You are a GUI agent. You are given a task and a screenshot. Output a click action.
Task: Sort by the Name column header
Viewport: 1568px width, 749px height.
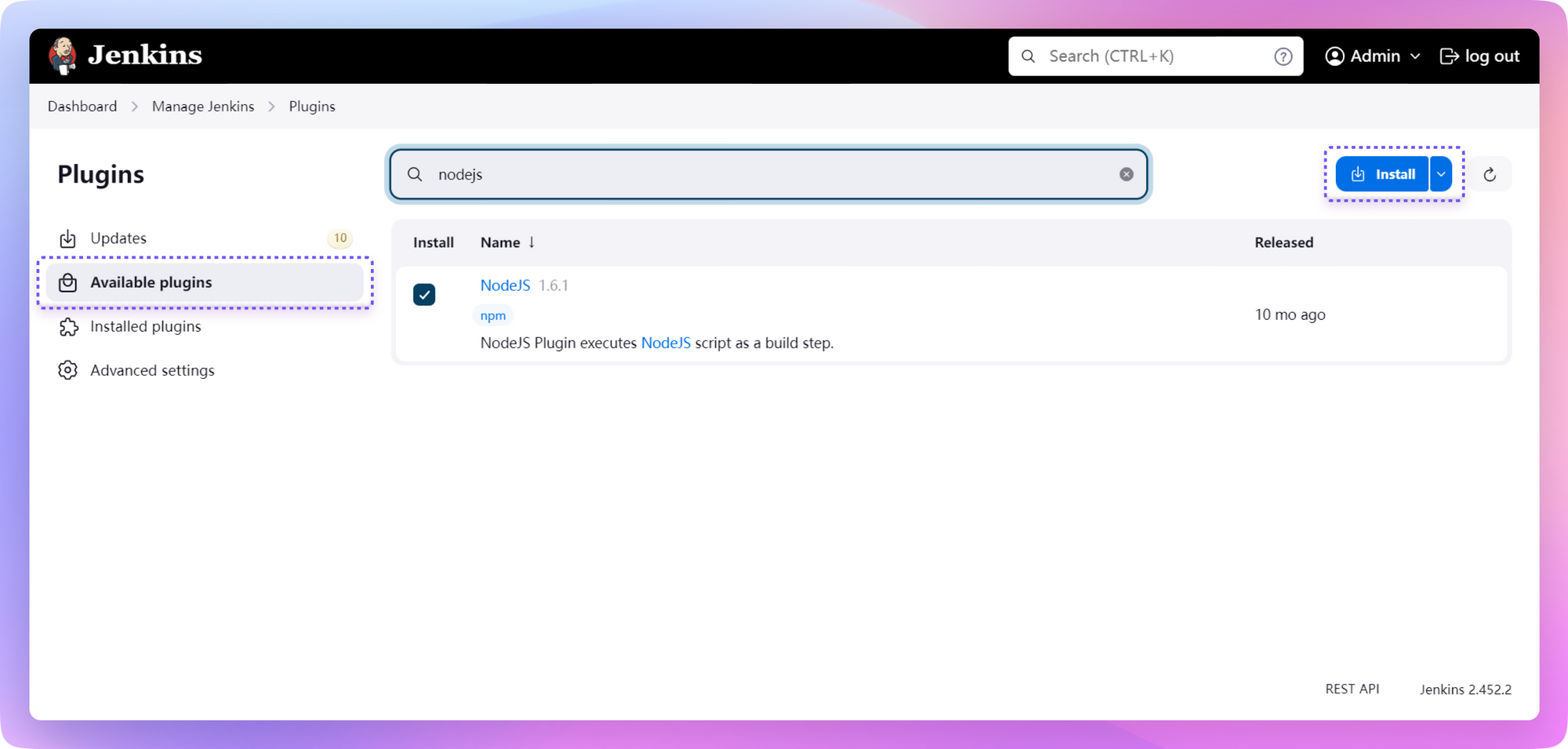pyautogui.click(x=500, y=242)
